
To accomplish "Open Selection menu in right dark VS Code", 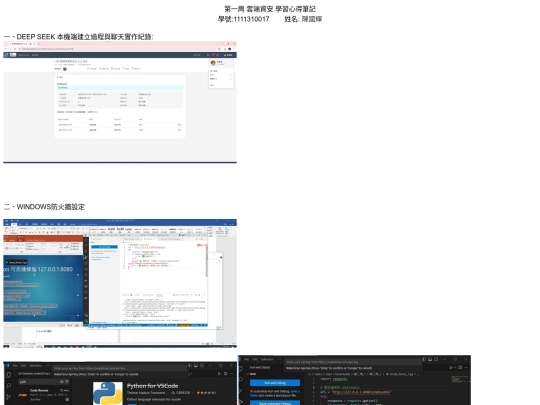I will point(267,359).
